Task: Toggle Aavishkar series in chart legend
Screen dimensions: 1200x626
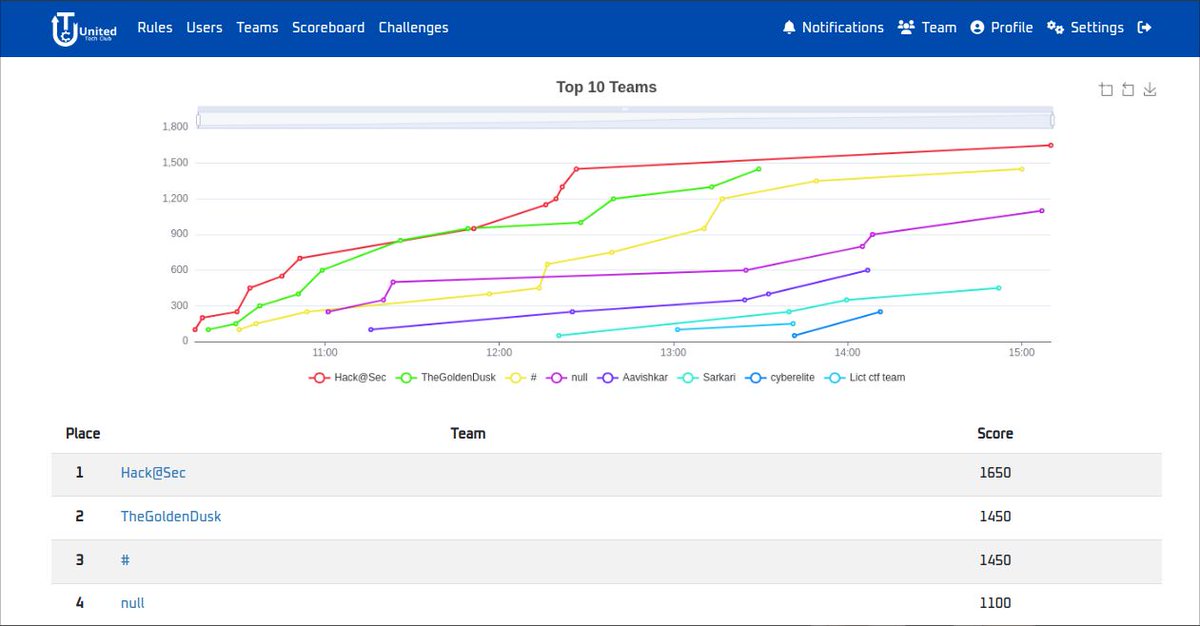Action: [x=633, y=377]
